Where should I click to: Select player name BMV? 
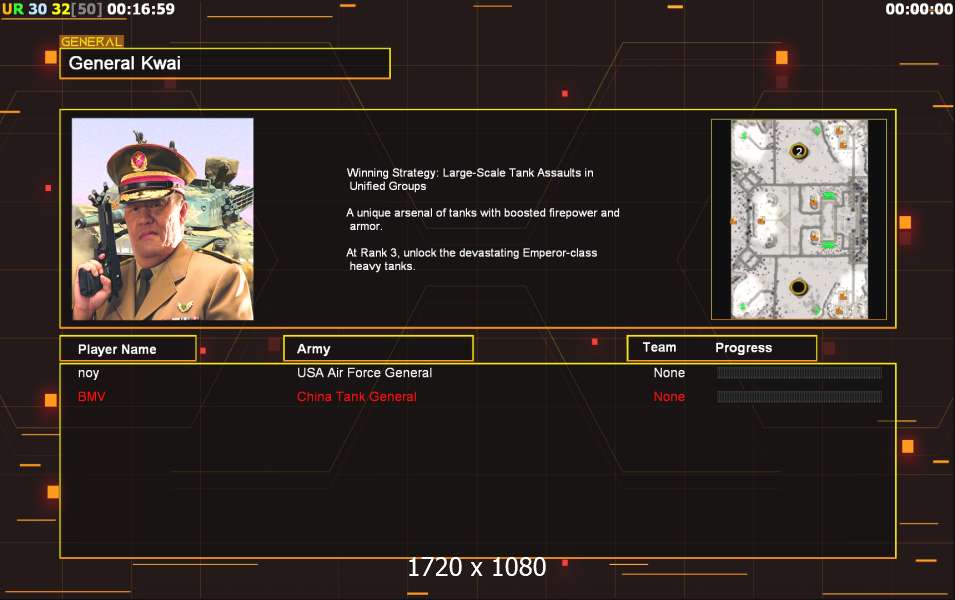point(91,397)
